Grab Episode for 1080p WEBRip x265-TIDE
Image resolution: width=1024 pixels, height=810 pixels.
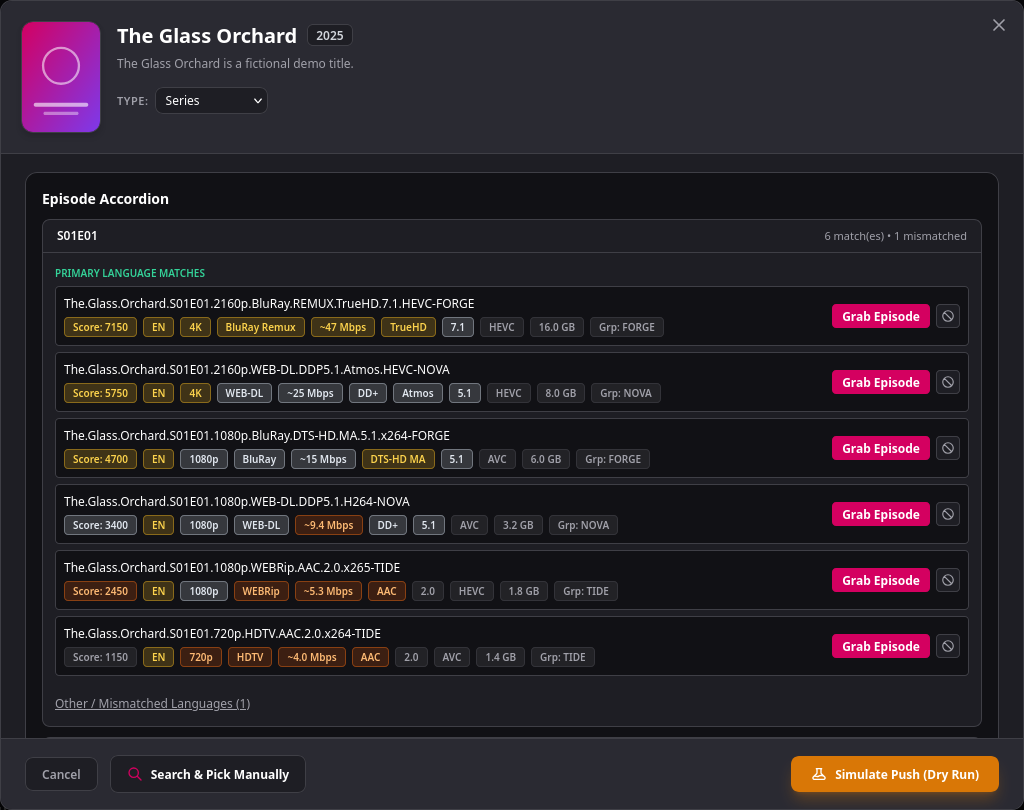880,580
